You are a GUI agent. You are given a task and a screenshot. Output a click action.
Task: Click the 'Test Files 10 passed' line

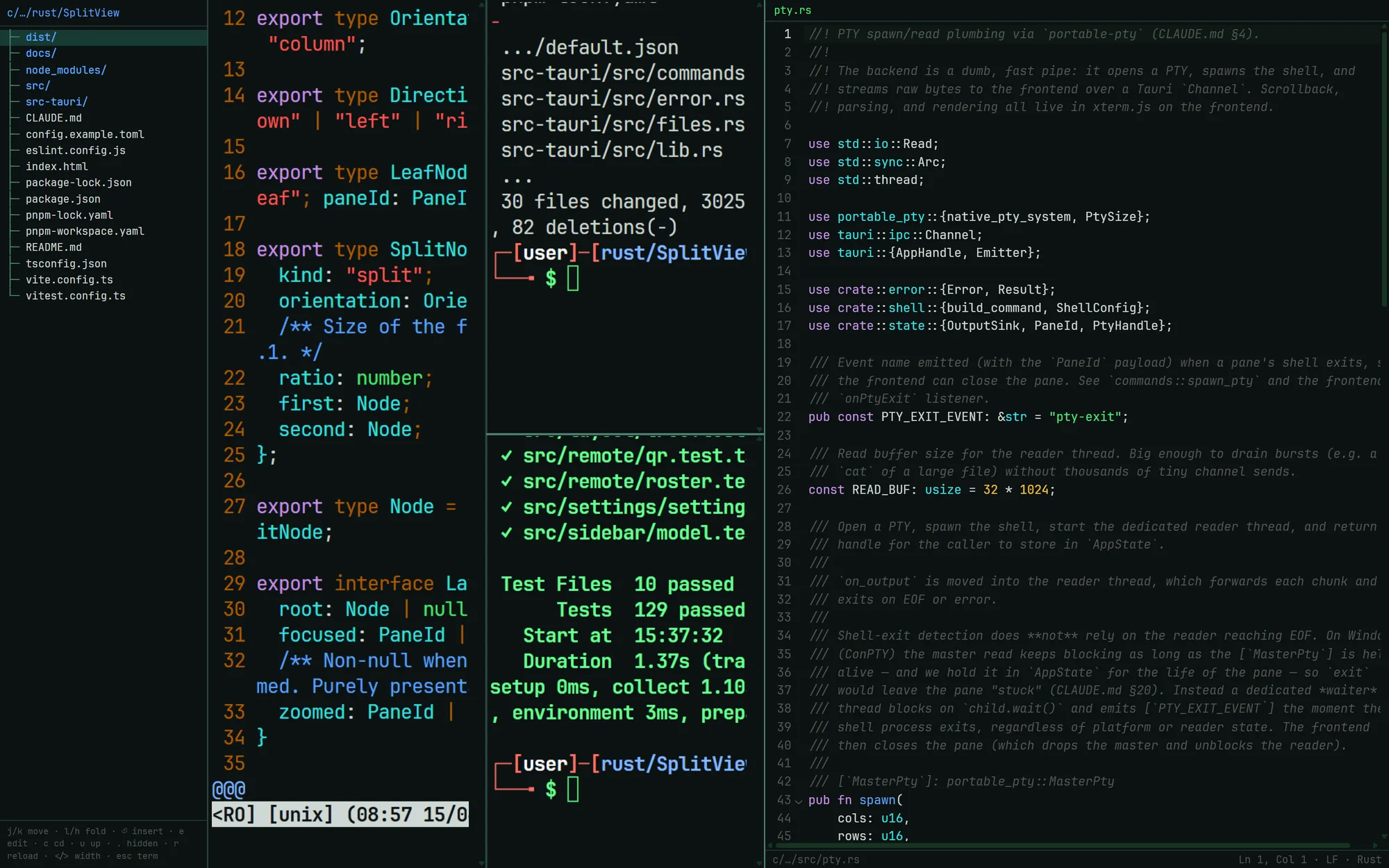[x=617, y=584]
